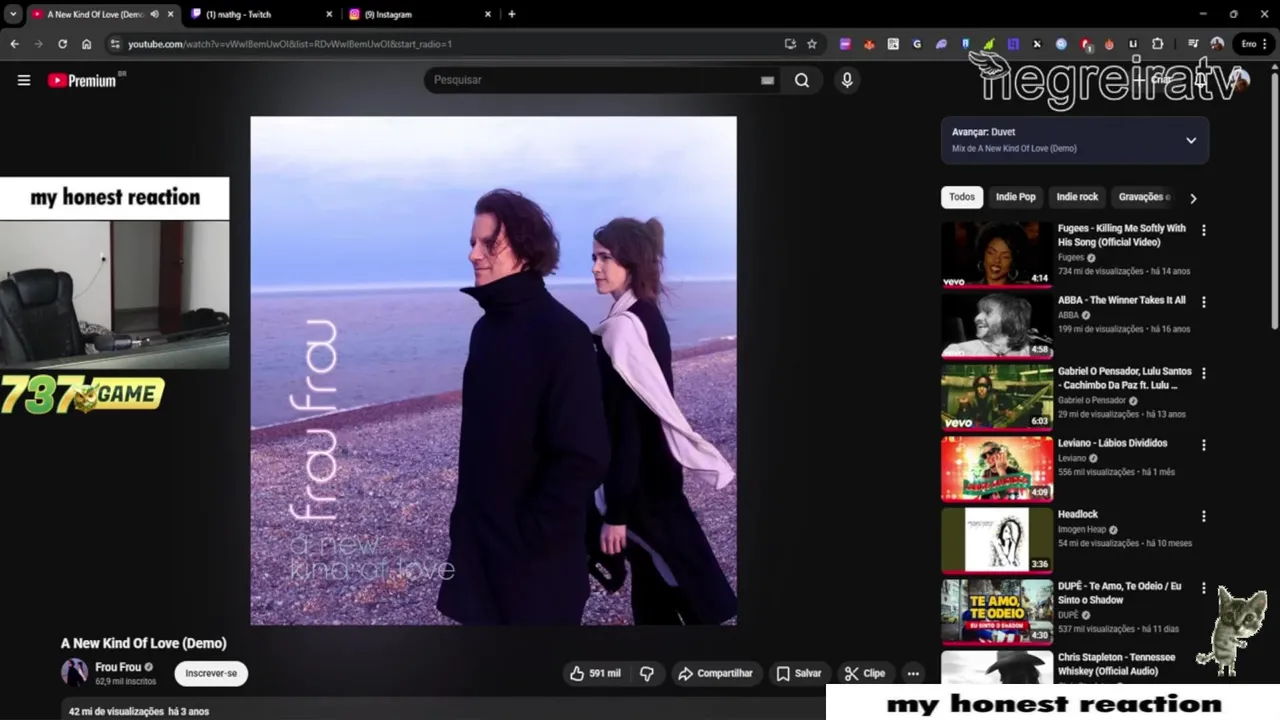Like the video with thumbs-up button
Screen dimensions: 1280x720
click(x=595, y=673)
